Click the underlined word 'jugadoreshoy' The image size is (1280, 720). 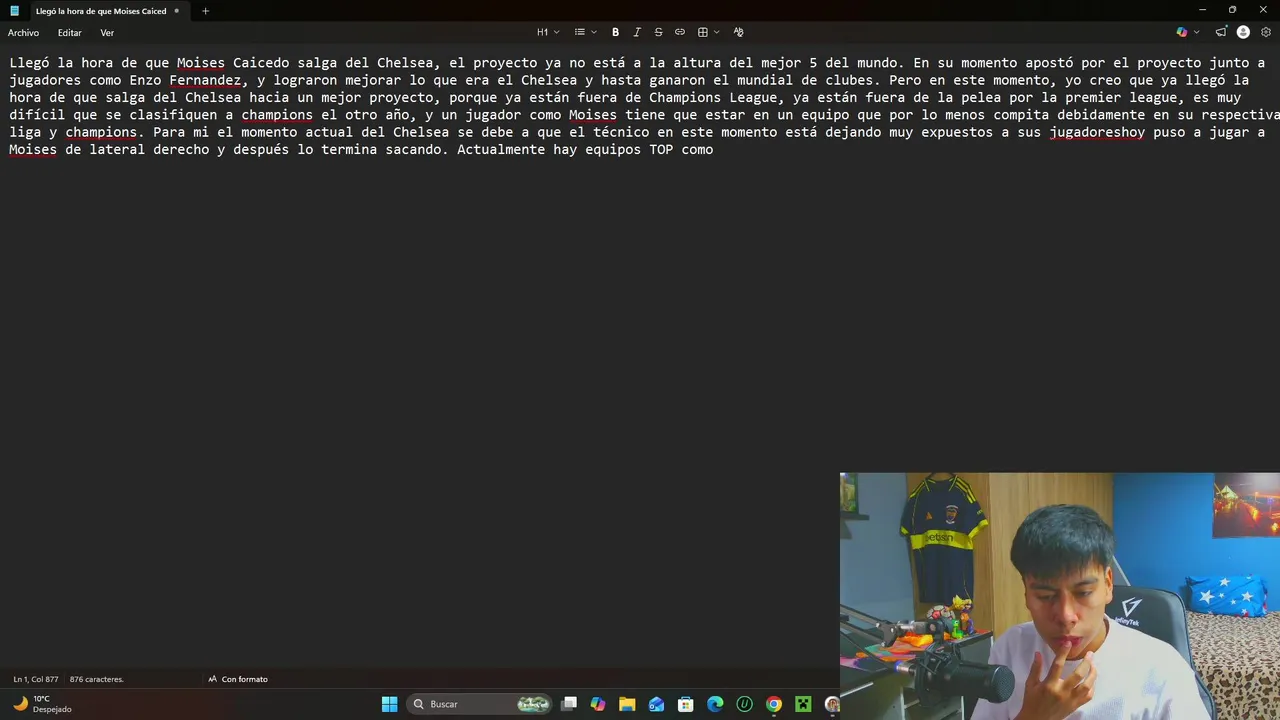coord(1097,132)
